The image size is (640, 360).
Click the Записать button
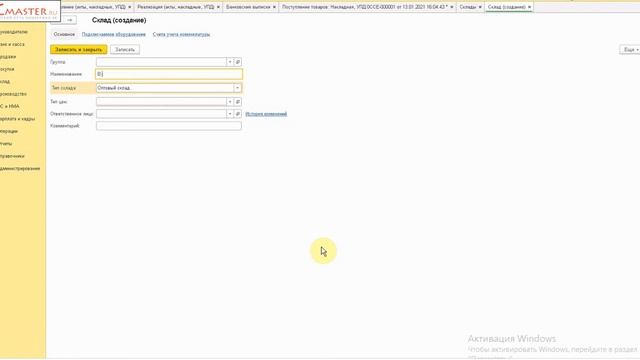(x=125, y=49)
